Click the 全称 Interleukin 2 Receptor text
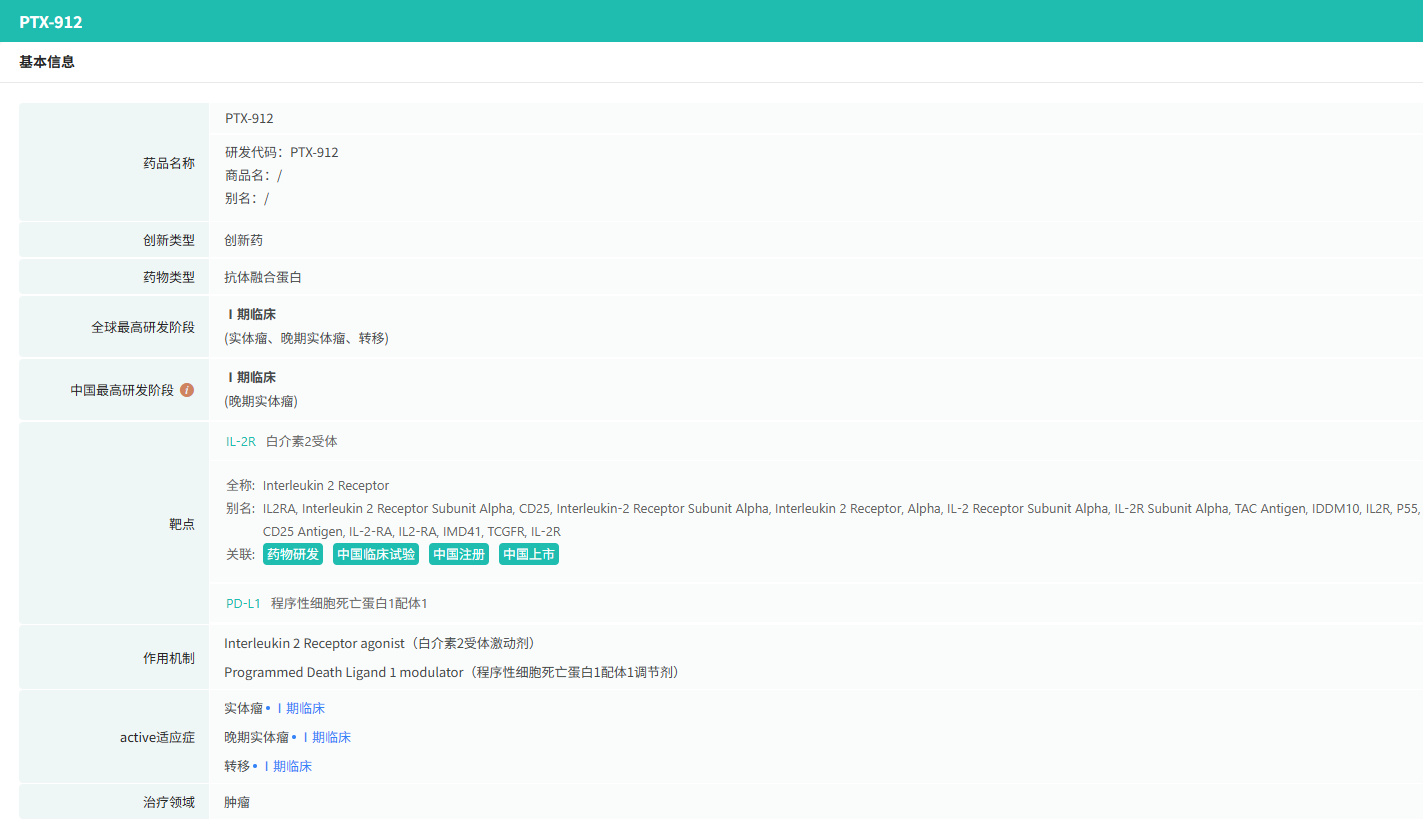The image size is (1423, 819). [x=308, y=485]
